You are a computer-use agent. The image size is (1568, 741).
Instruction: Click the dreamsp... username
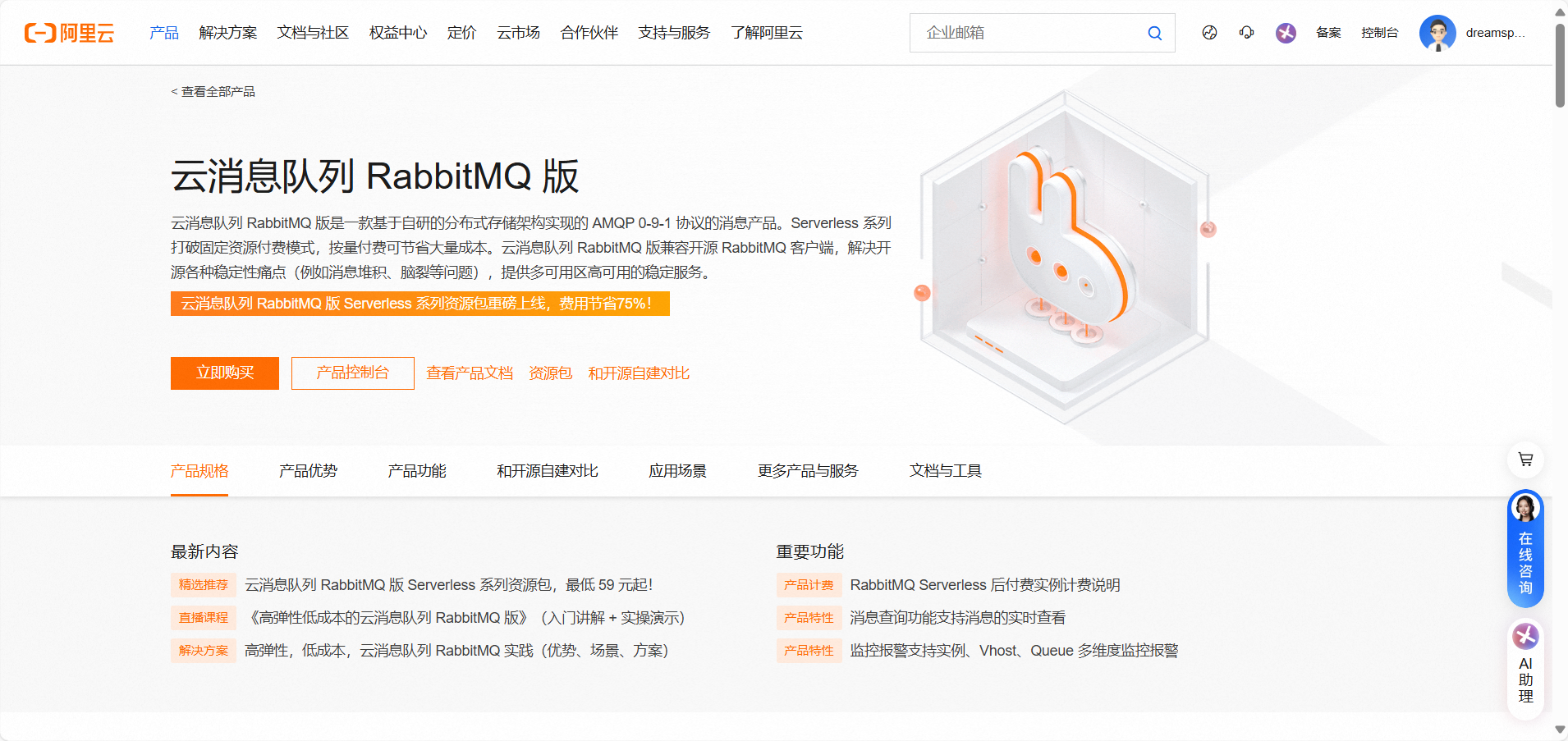point(1496,33)
